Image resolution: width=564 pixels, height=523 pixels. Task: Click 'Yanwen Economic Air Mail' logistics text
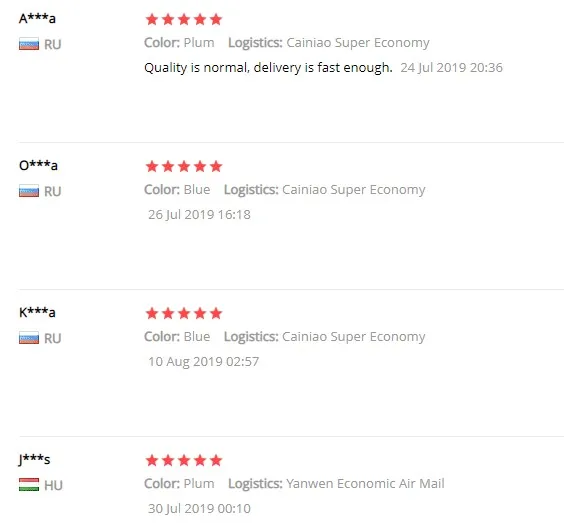click(365, 483)
